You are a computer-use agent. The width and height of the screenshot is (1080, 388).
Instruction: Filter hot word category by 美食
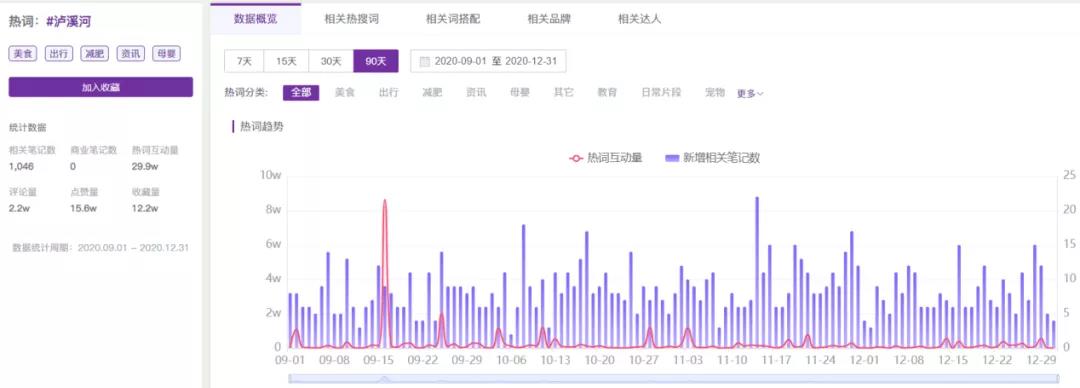tap(344, 92)
